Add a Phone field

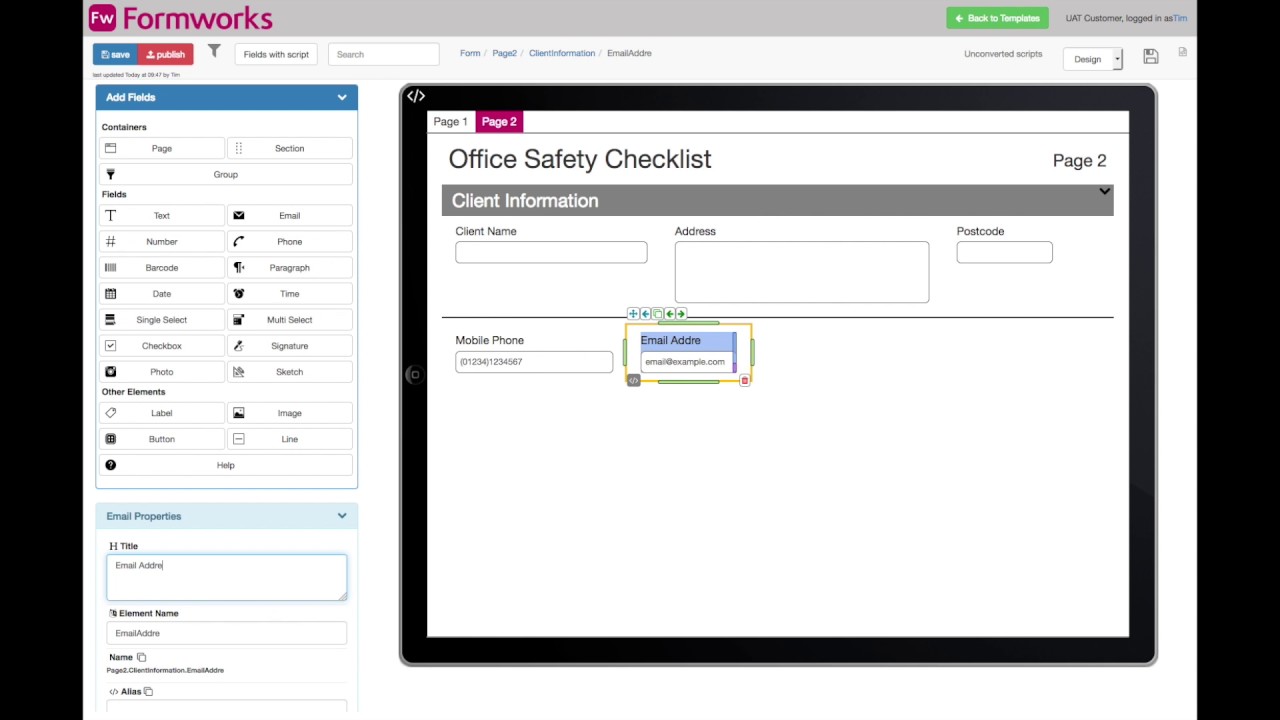290,242
